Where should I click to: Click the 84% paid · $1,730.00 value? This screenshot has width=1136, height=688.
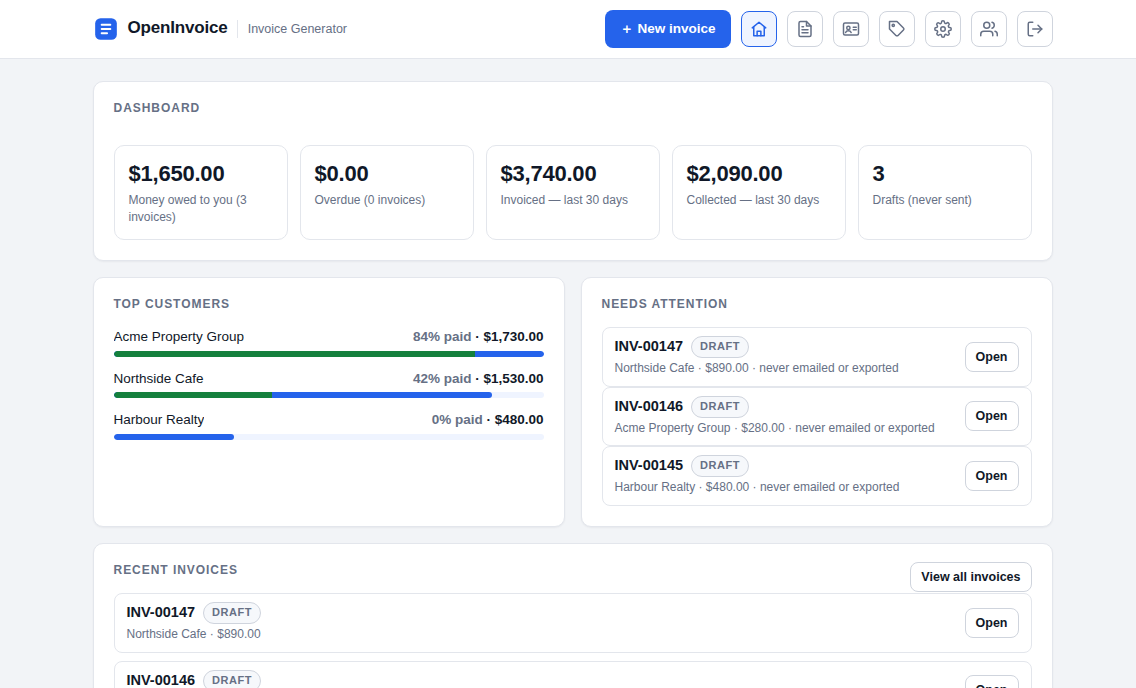tap(478, 337)
